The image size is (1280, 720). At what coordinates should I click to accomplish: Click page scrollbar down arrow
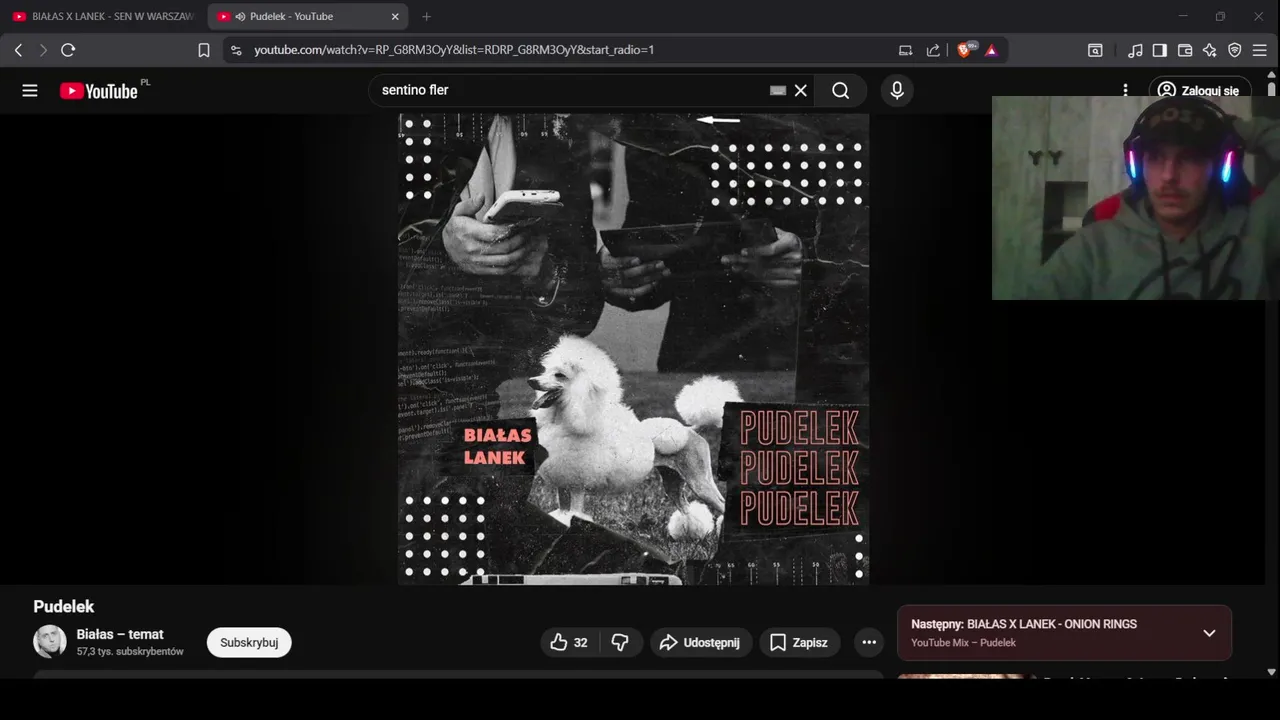click(x=1272, y=673)
